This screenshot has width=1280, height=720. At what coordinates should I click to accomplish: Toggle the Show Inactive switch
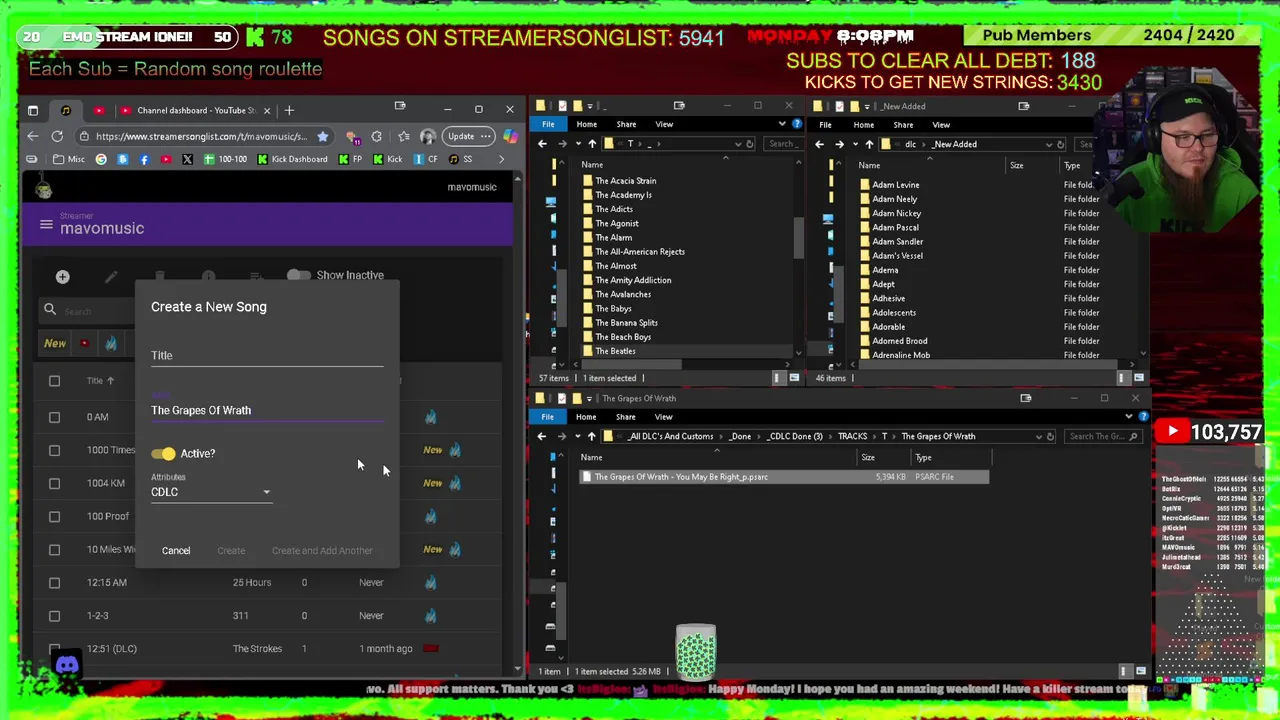pyautogui.click(x=298, y=275)
